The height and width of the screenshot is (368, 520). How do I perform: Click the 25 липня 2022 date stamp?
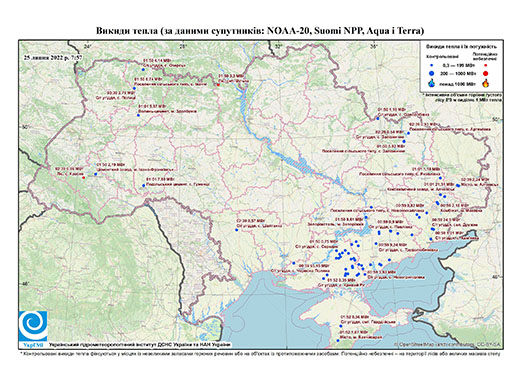[53, 57]
